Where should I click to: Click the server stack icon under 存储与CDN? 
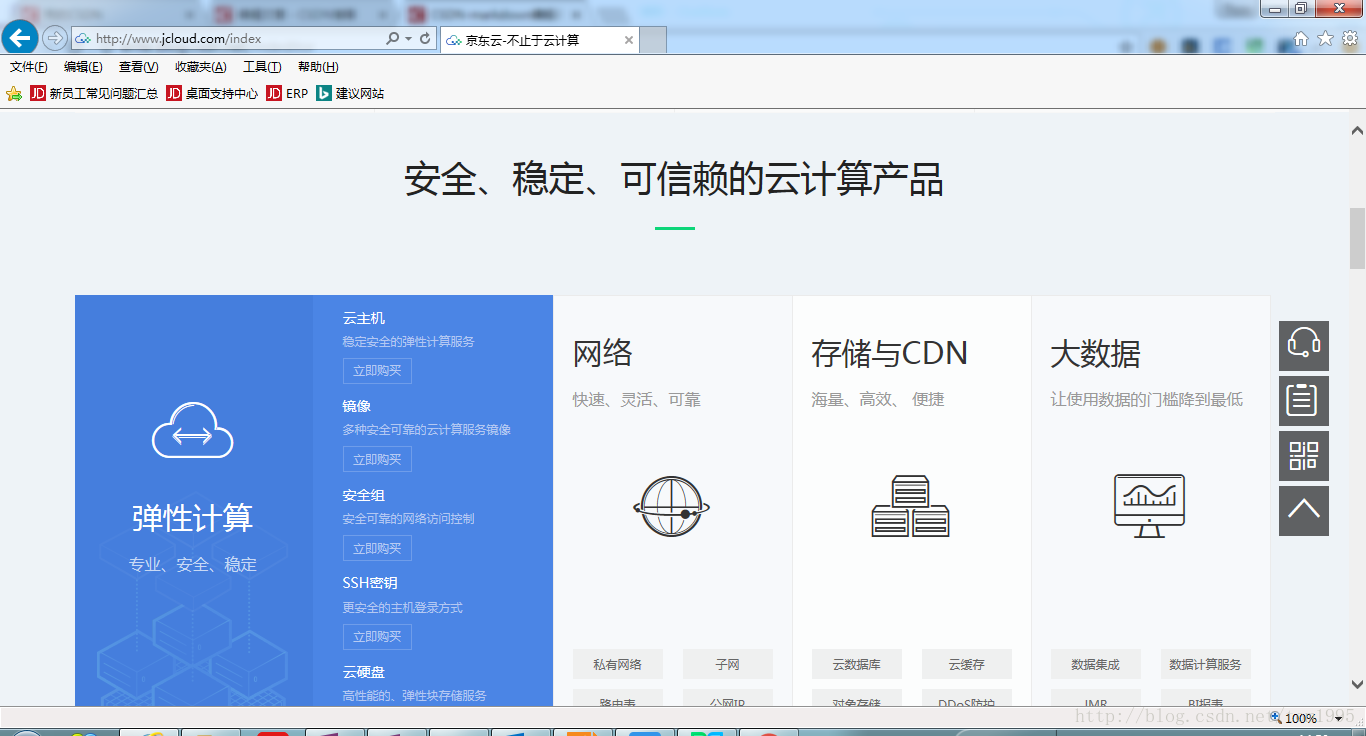click(910, 506)
